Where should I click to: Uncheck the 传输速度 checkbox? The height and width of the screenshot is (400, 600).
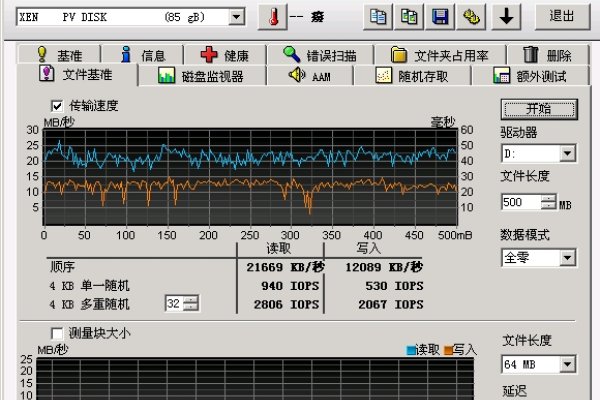point(57,105)
